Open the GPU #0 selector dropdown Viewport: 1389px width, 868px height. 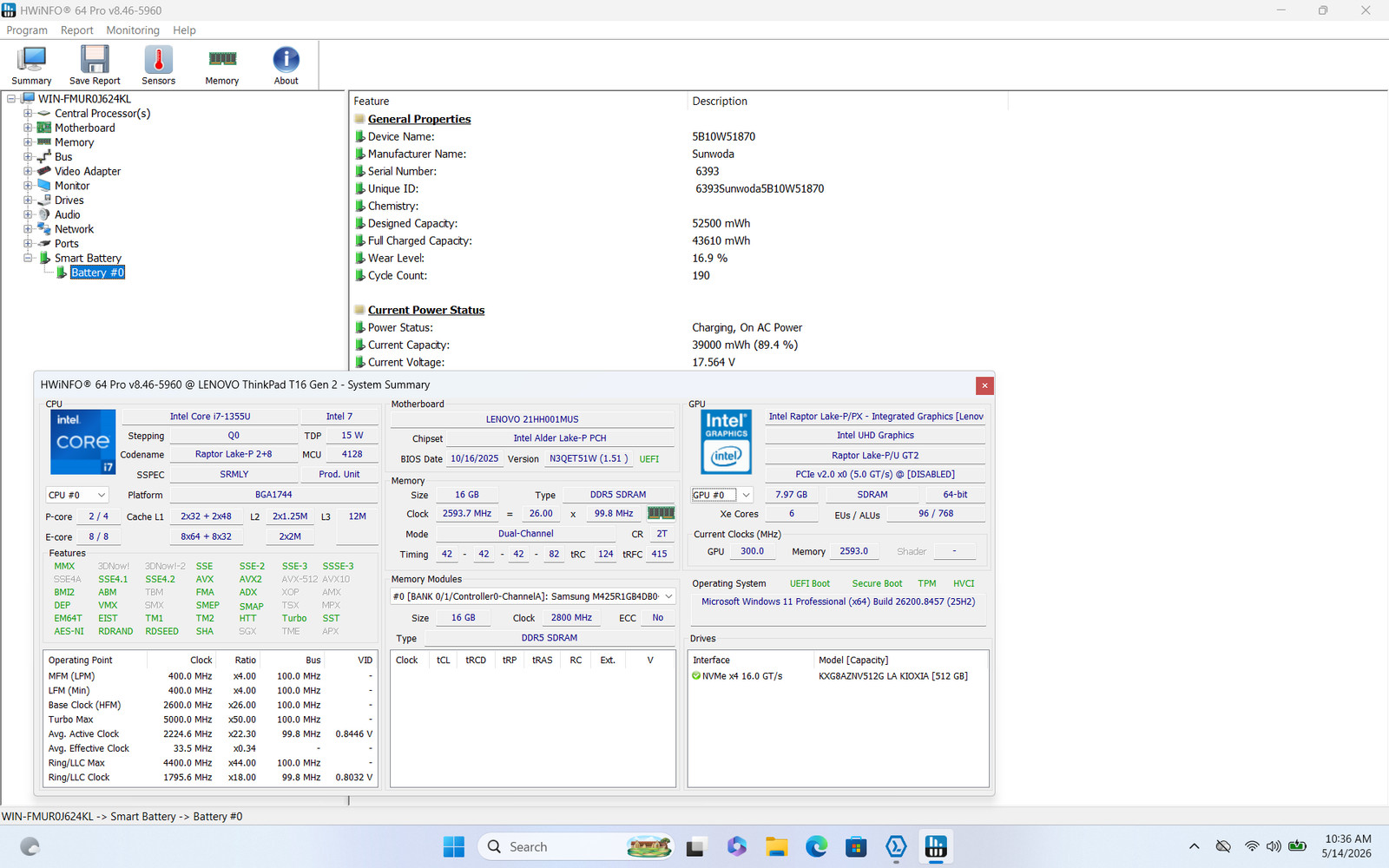721,495
